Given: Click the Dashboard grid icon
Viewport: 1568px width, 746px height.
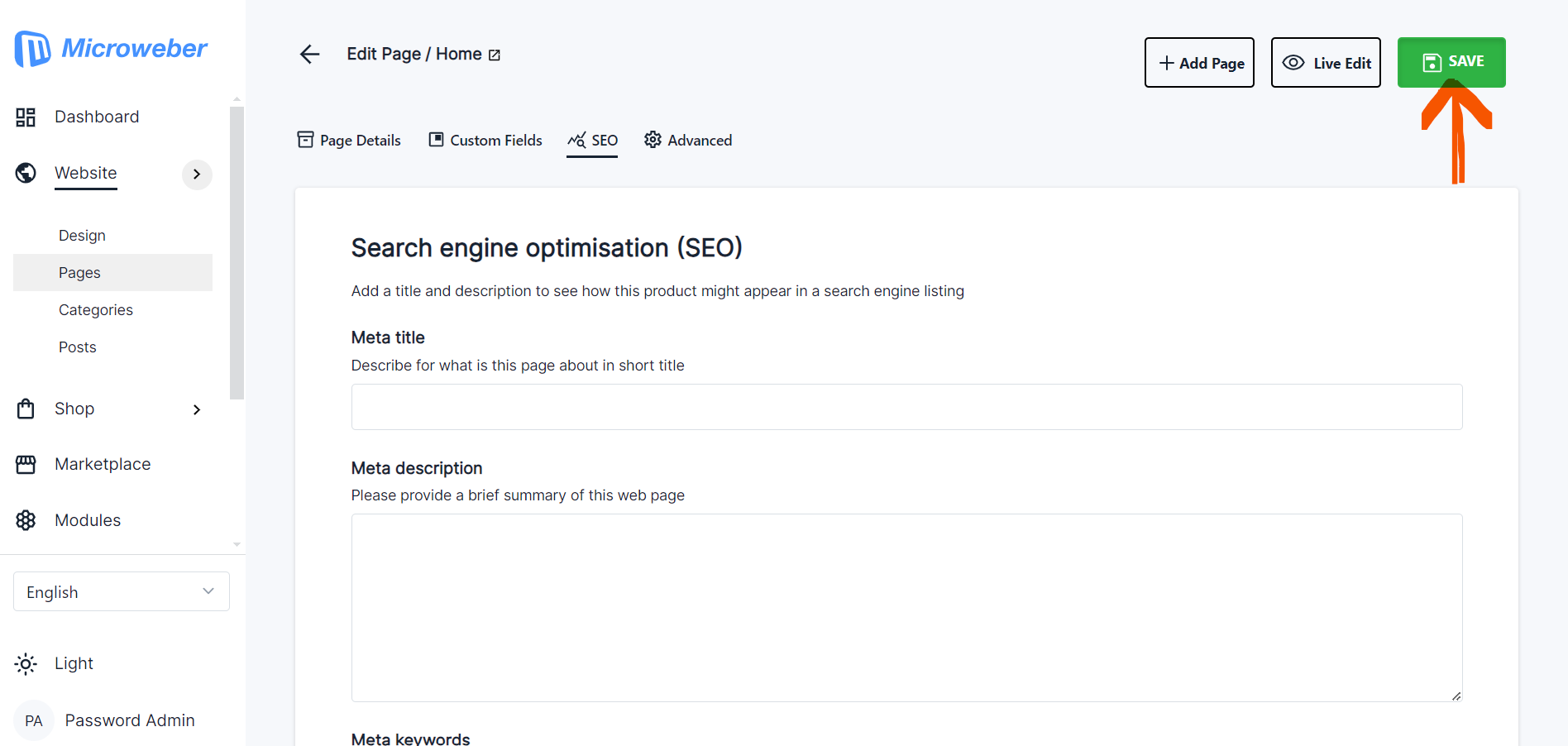Looking at the screenshot, I should [26, 117].
